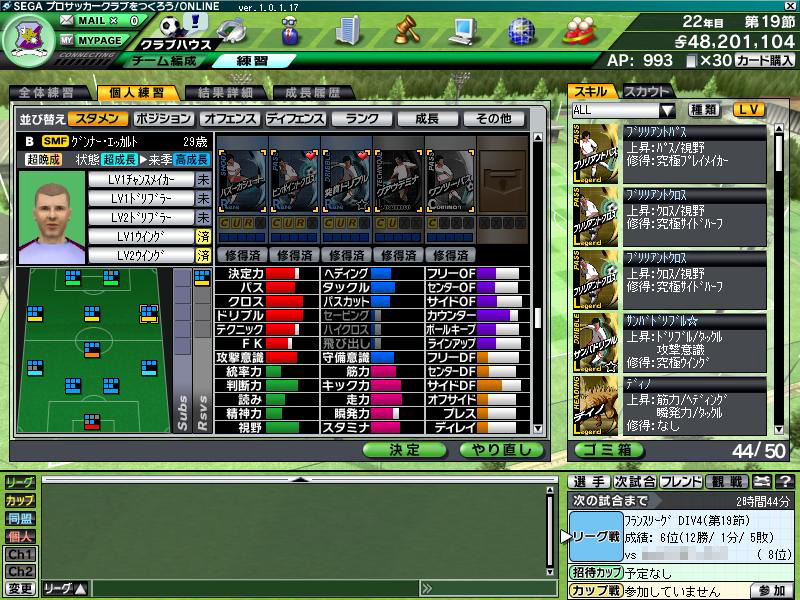This screenshot has height=600, width=800.
Task: Open the ALL skill filter dropdown
Action: [x=624, y=110]
